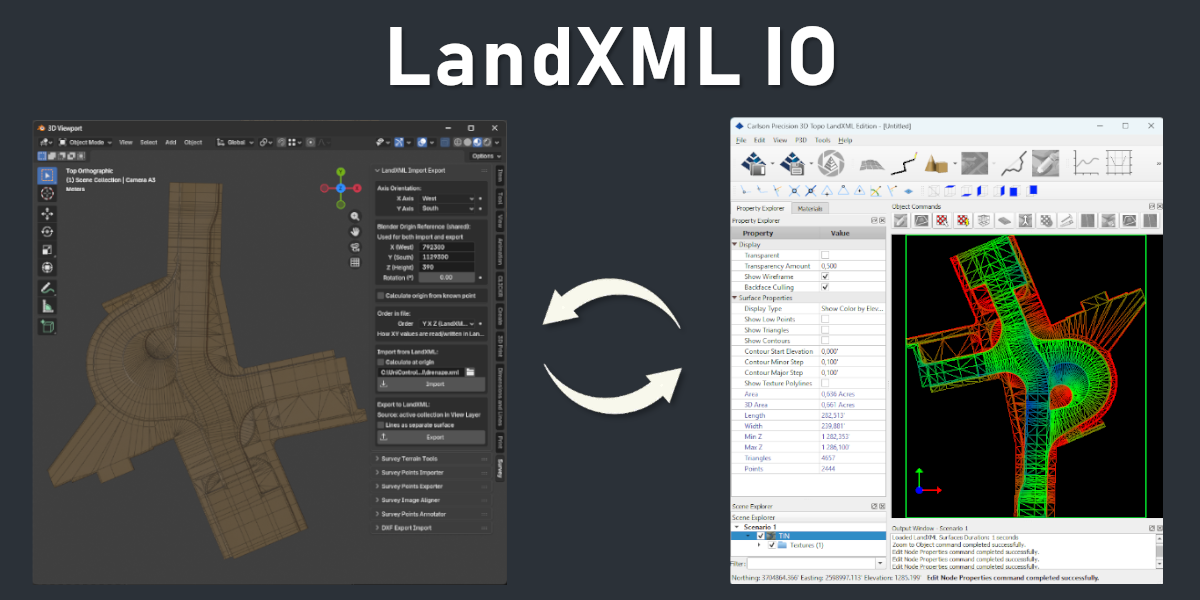Uncheck the Show Wireframe checkbox

click(825, 276)
